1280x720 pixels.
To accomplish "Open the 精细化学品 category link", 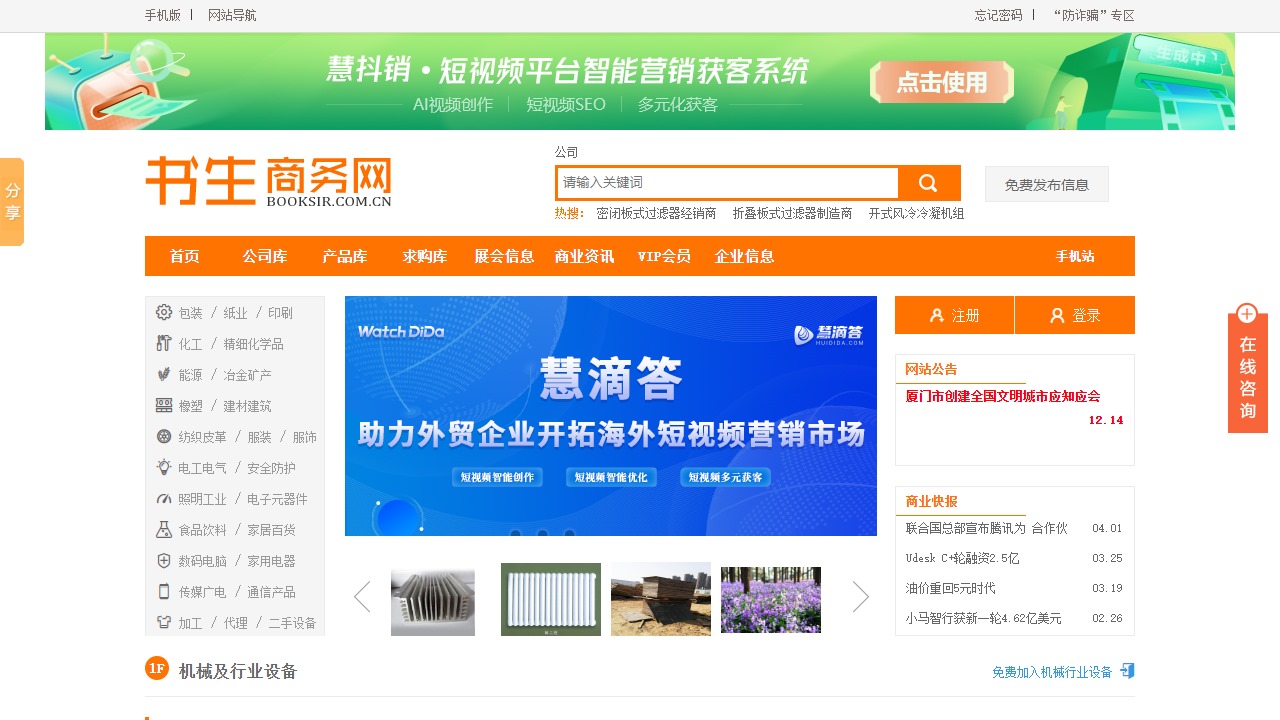I will [253, 344].
